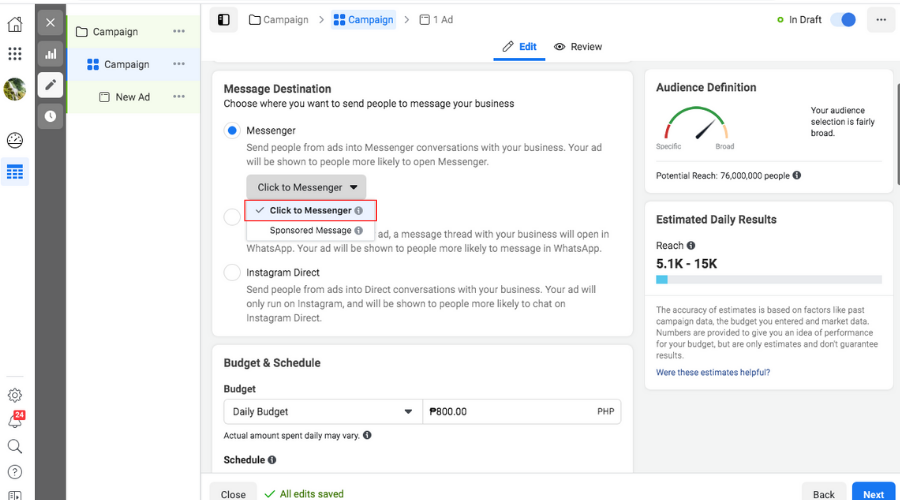Select the Messenger radio button

(232, 131)
